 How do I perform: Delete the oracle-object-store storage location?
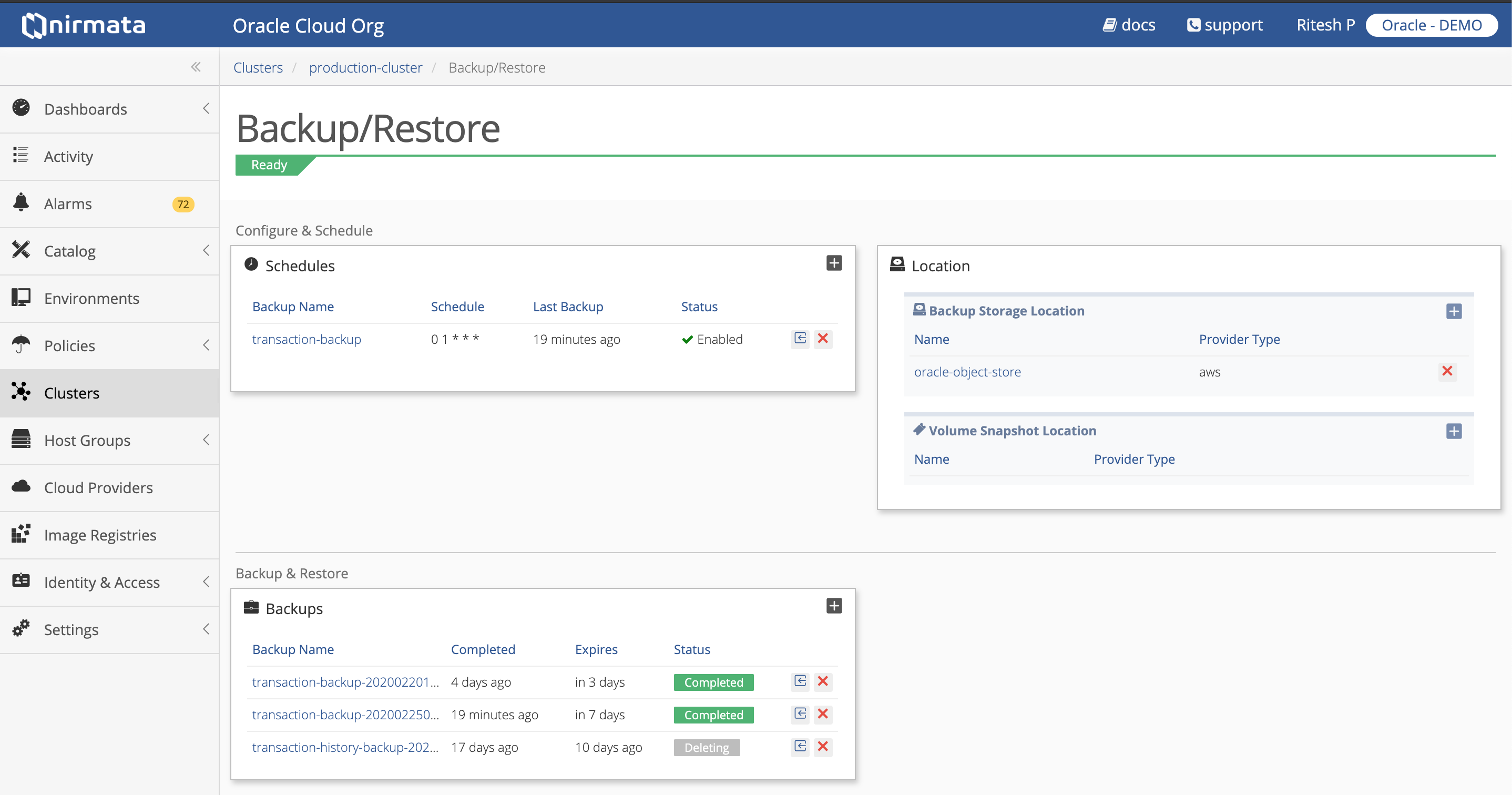point(1447,371)
